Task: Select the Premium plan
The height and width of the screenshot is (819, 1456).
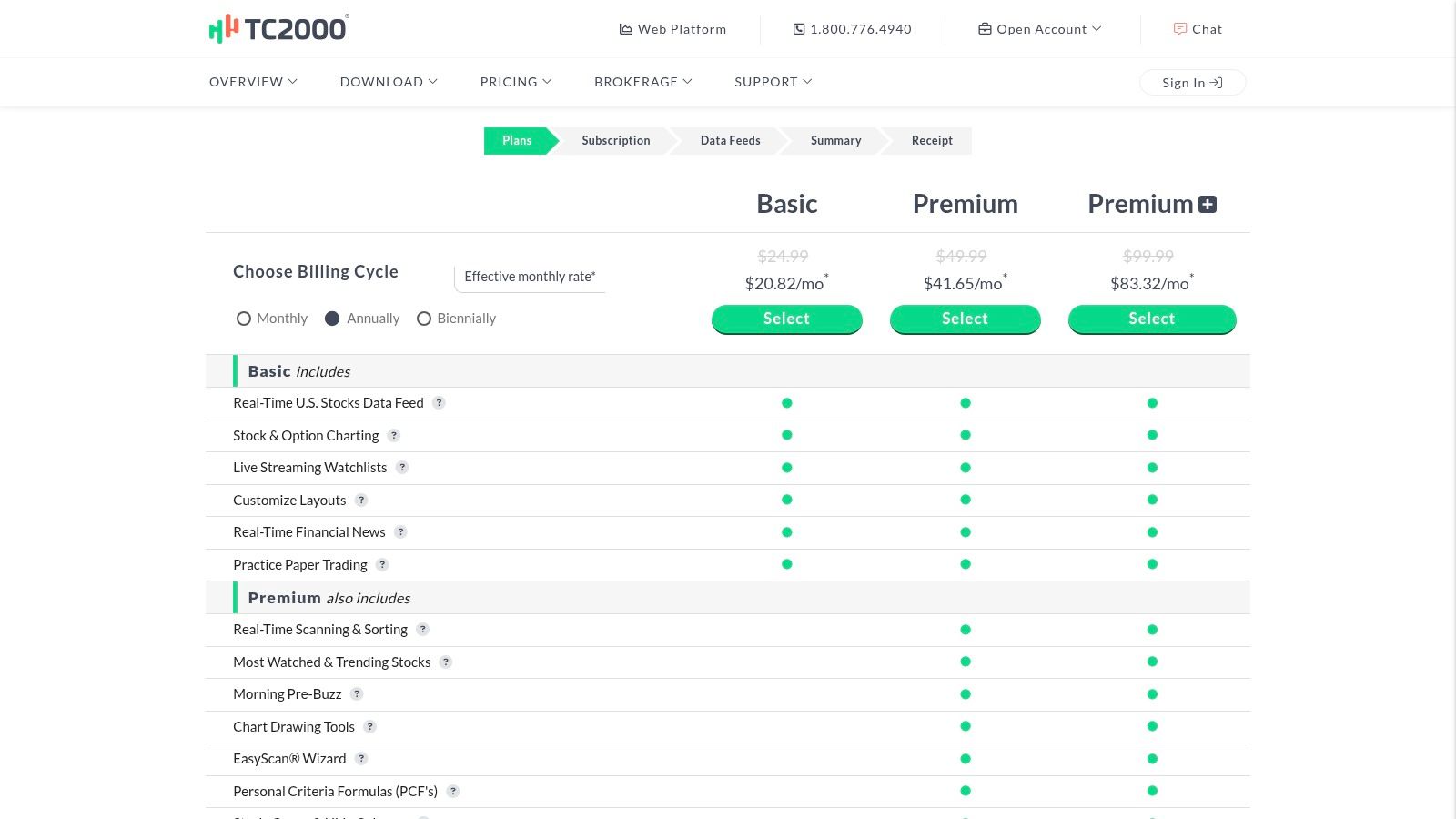Action: pyautogui.click(x=965, y=318)
